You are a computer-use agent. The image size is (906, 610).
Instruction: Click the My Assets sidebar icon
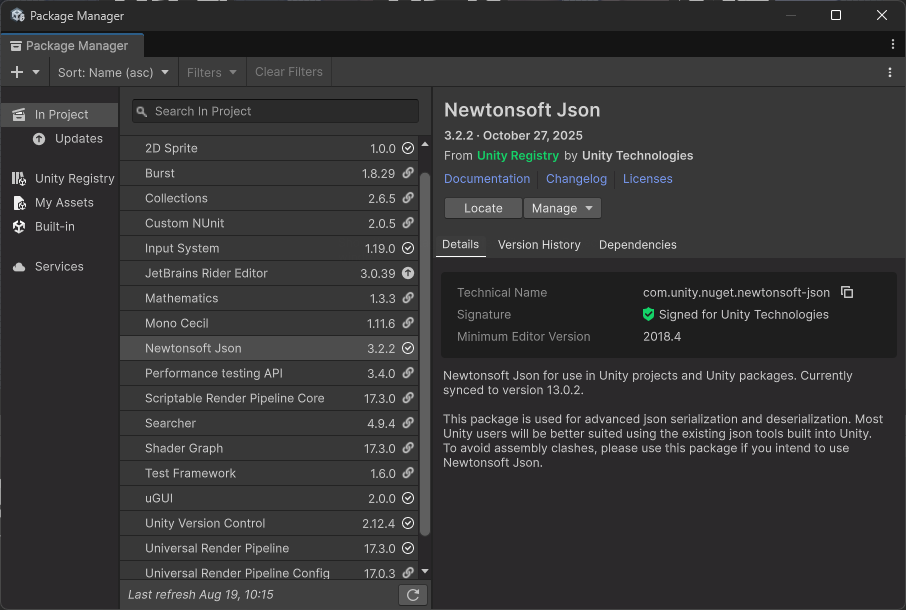click(x=19, y=203)
